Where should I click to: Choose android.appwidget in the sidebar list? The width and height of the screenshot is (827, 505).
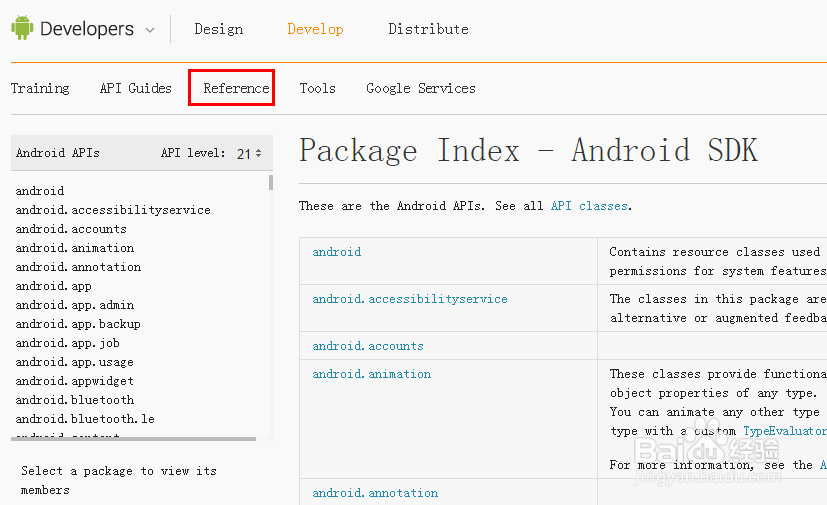click(x=74, y=381)
